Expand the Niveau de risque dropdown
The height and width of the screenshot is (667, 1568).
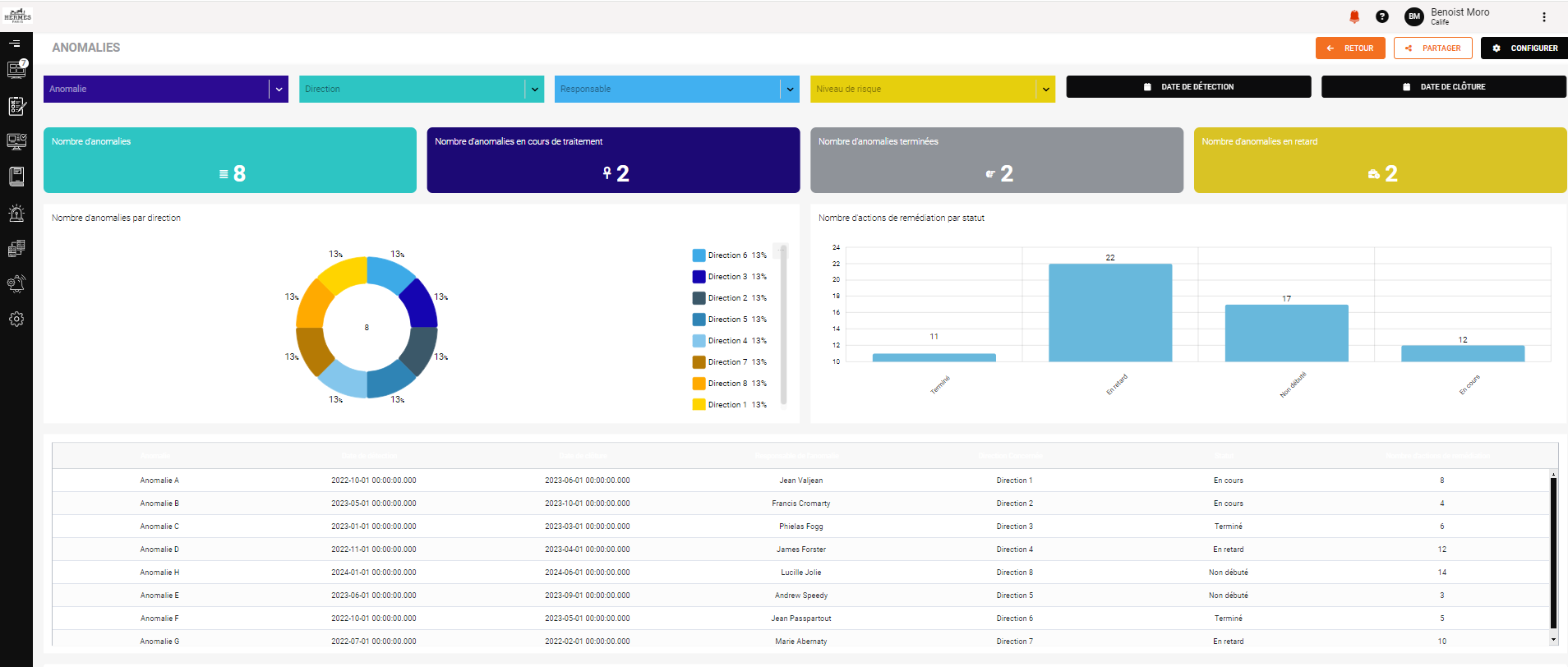[1046, 90]
